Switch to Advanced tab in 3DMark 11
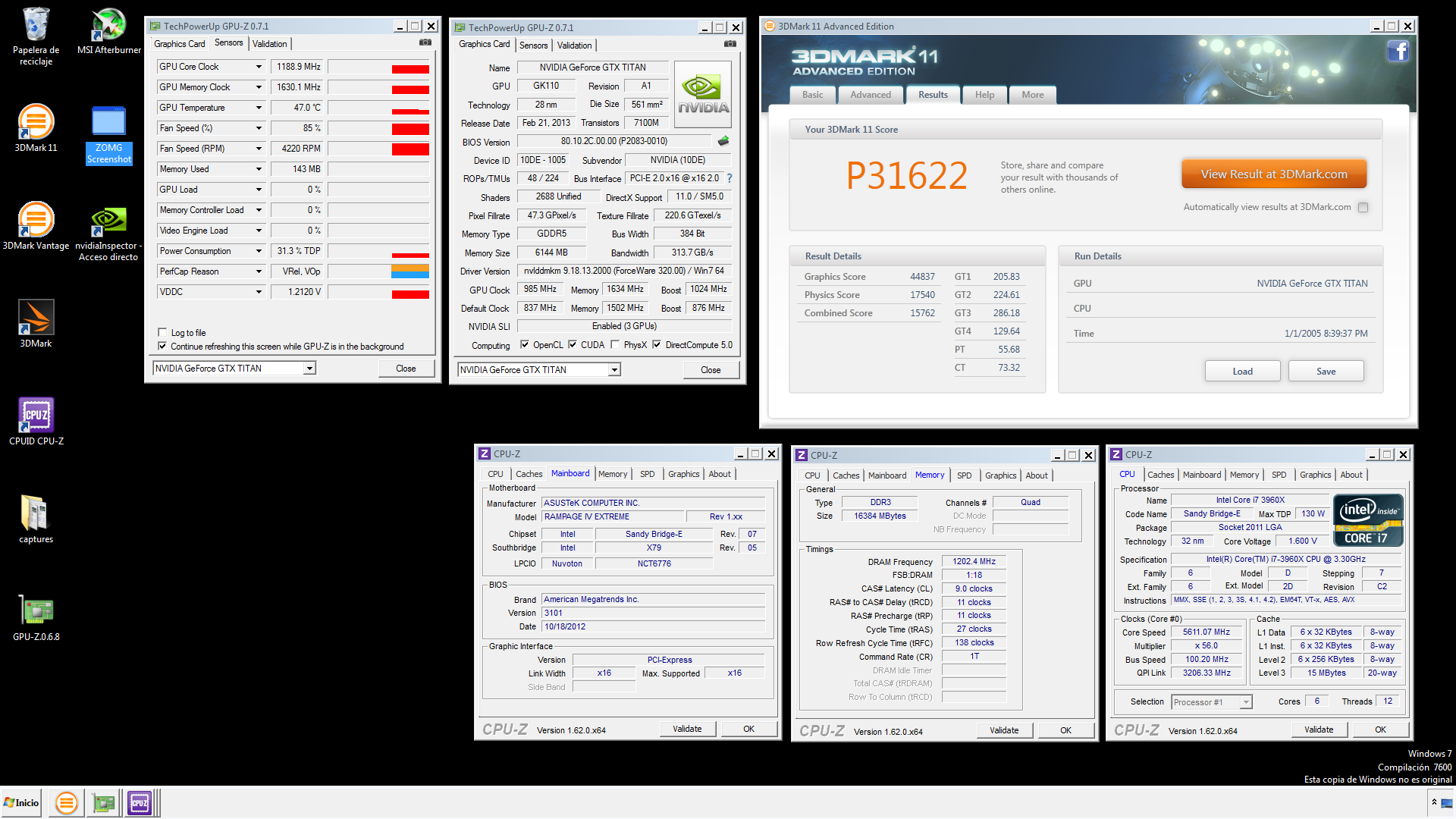 coord(871,95)
